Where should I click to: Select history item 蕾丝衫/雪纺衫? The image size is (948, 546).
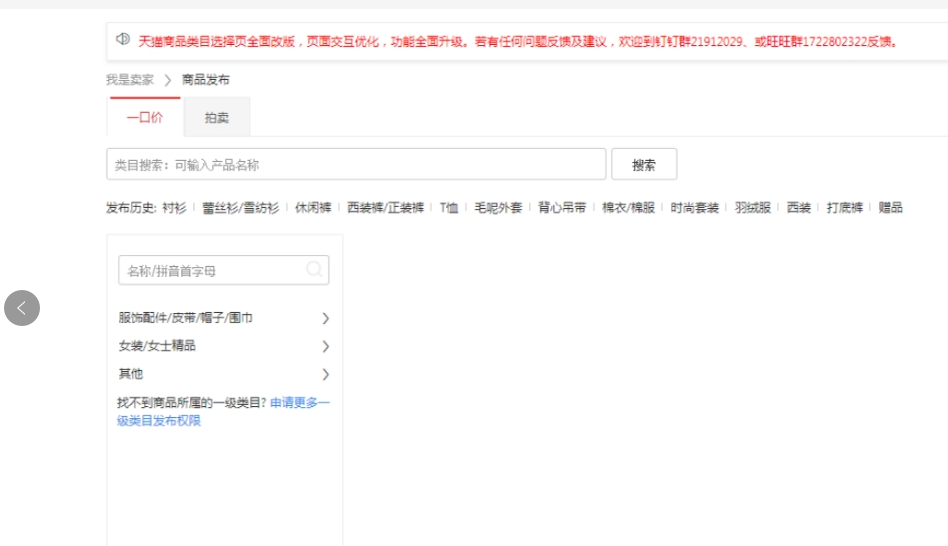241,208
